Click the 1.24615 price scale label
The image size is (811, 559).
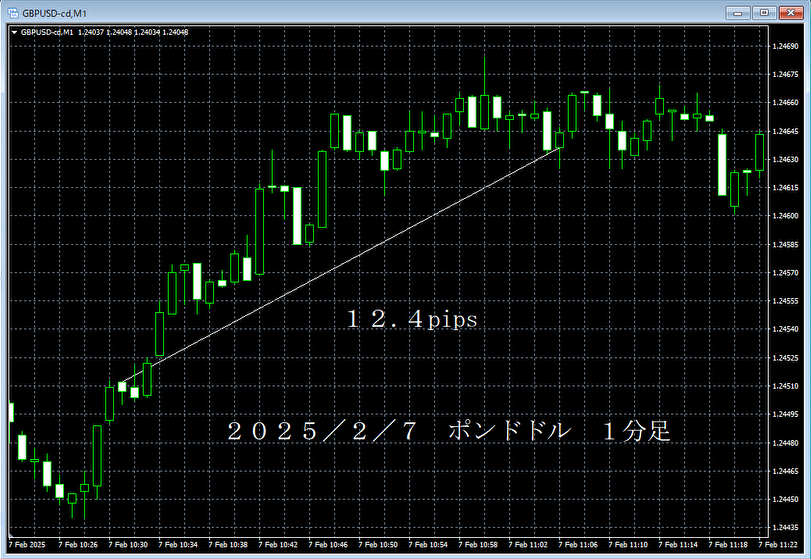tap(785, 188)
